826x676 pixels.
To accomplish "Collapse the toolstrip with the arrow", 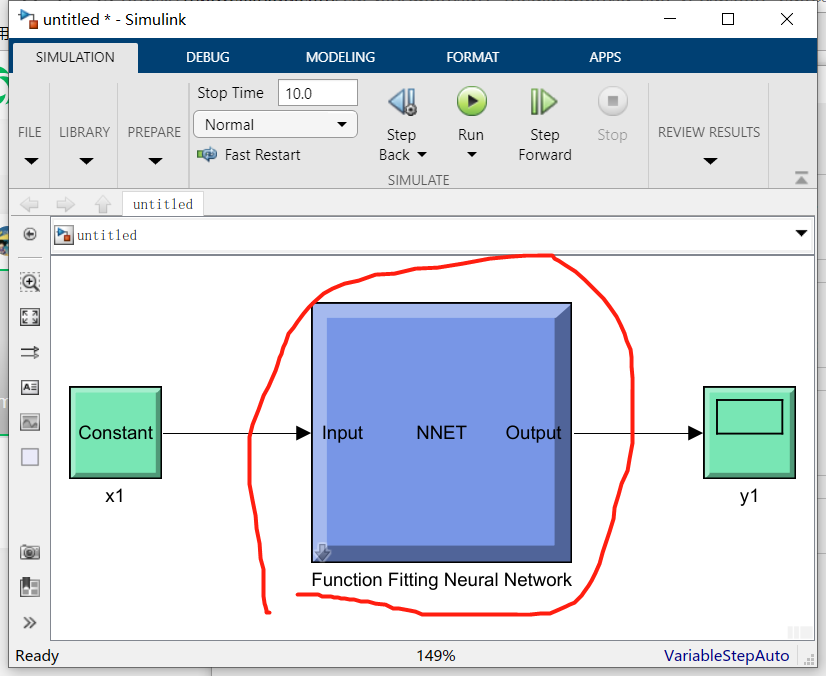I will tap(801, 178).
